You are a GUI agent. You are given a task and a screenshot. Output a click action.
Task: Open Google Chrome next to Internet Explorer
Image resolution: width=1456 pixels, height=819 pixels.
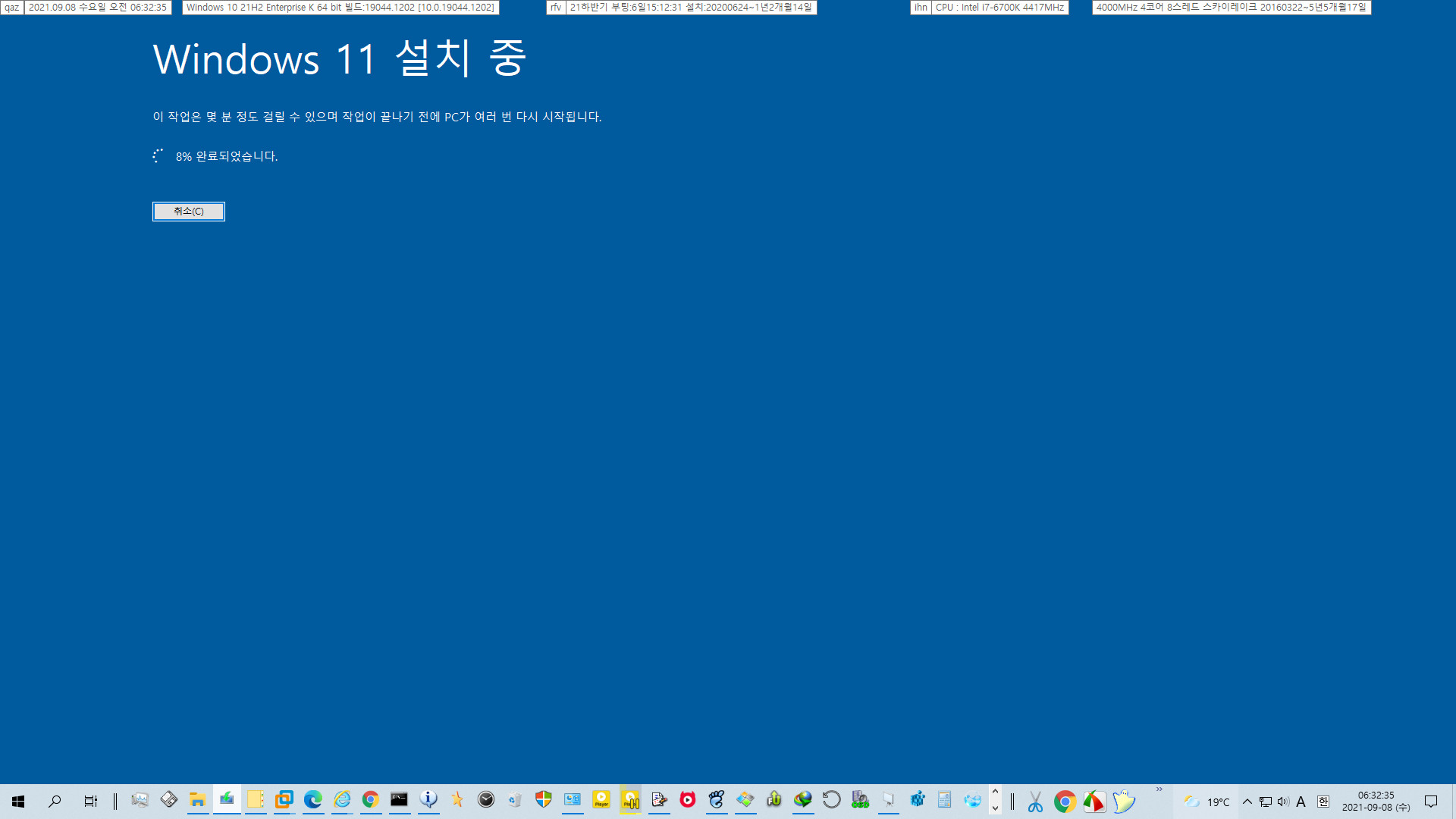pos(371,800)
